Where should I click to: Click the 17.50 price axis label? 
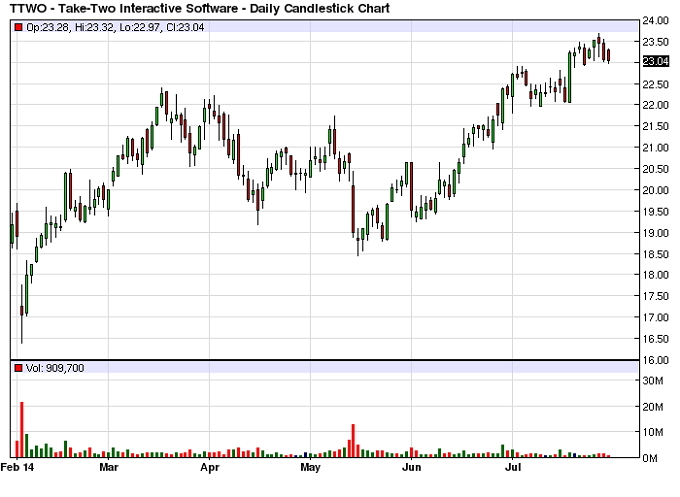tap(655, 296)
